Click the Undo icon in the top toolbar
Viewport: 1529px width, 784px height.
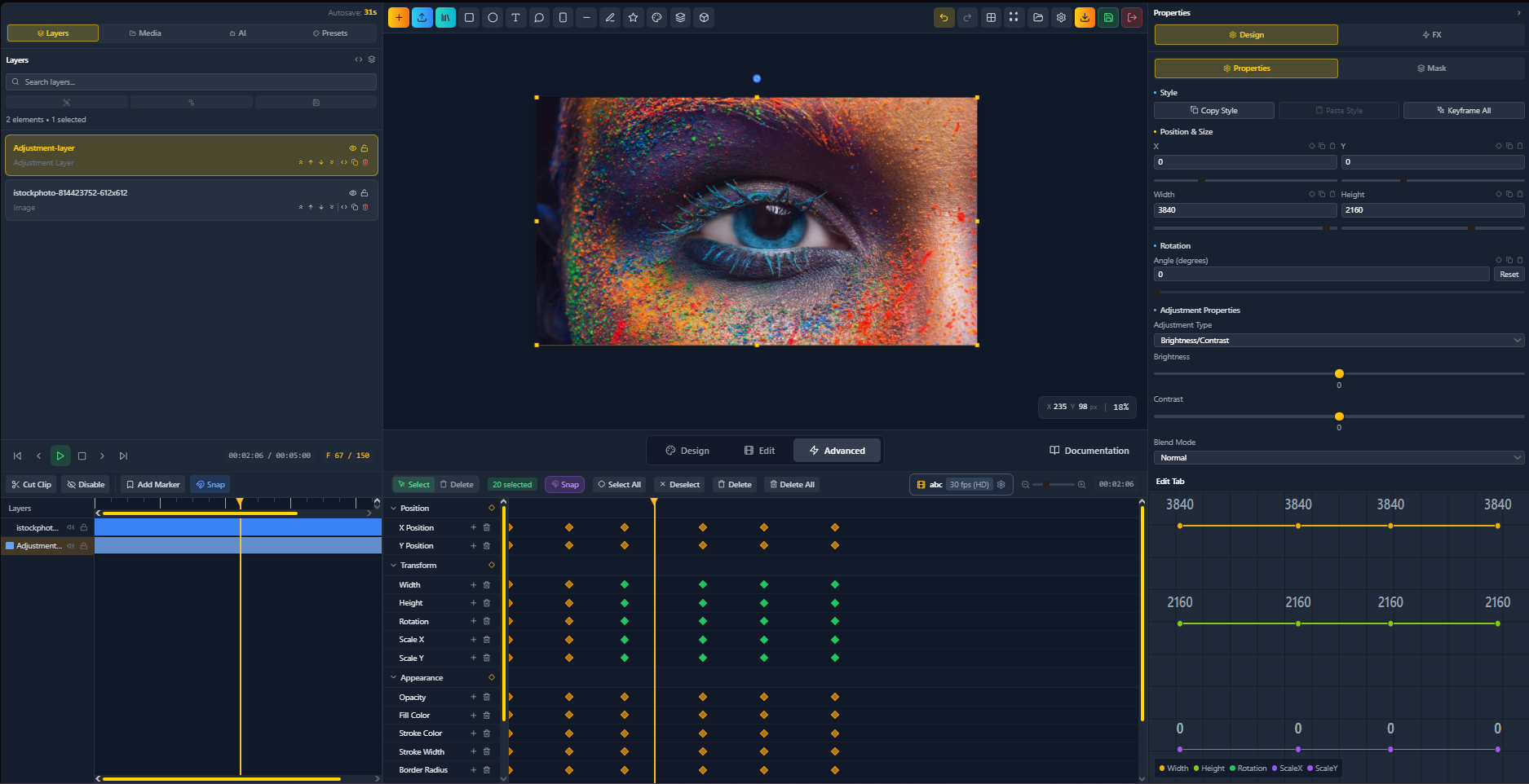(x=943, y=17)
